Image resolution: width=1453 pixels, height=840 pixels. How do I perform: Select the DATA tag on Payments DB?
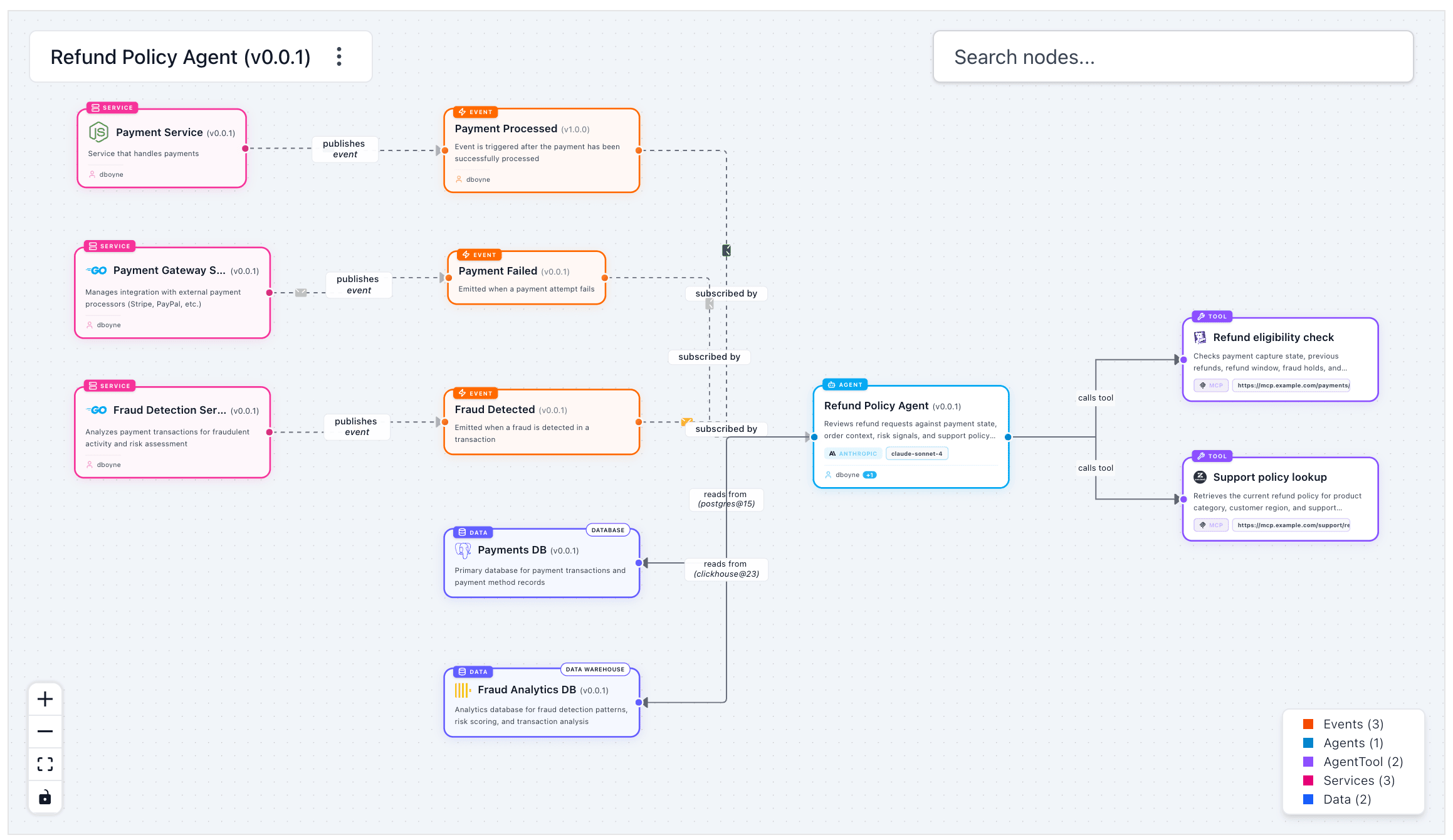[x=473, y=532]
